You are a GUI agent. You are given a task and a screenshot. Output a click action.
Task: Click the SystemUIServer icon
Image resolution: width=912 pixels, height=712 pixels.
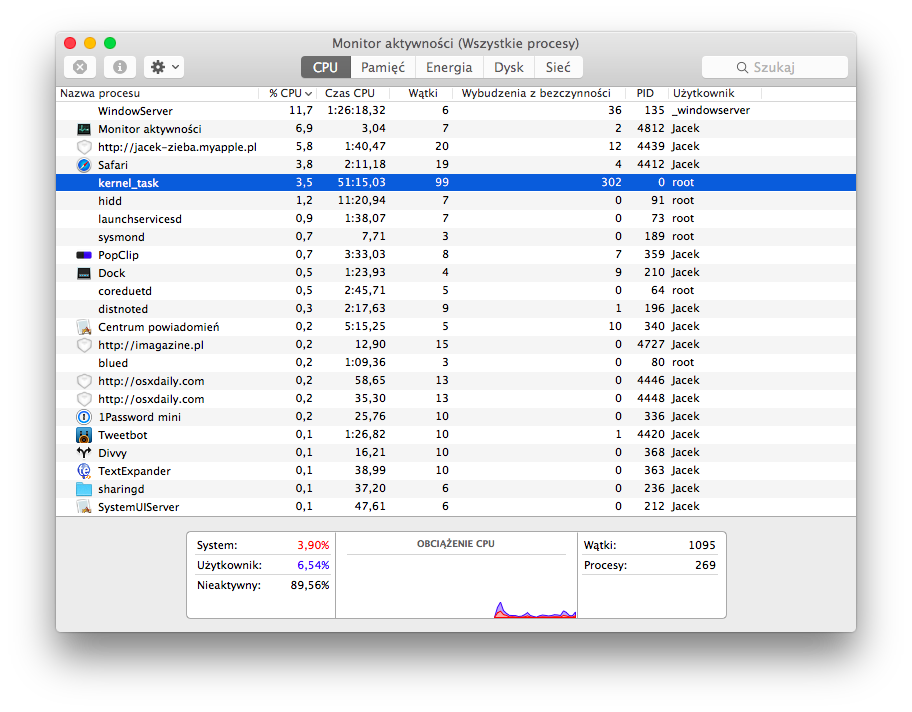(x=84, y=507)
